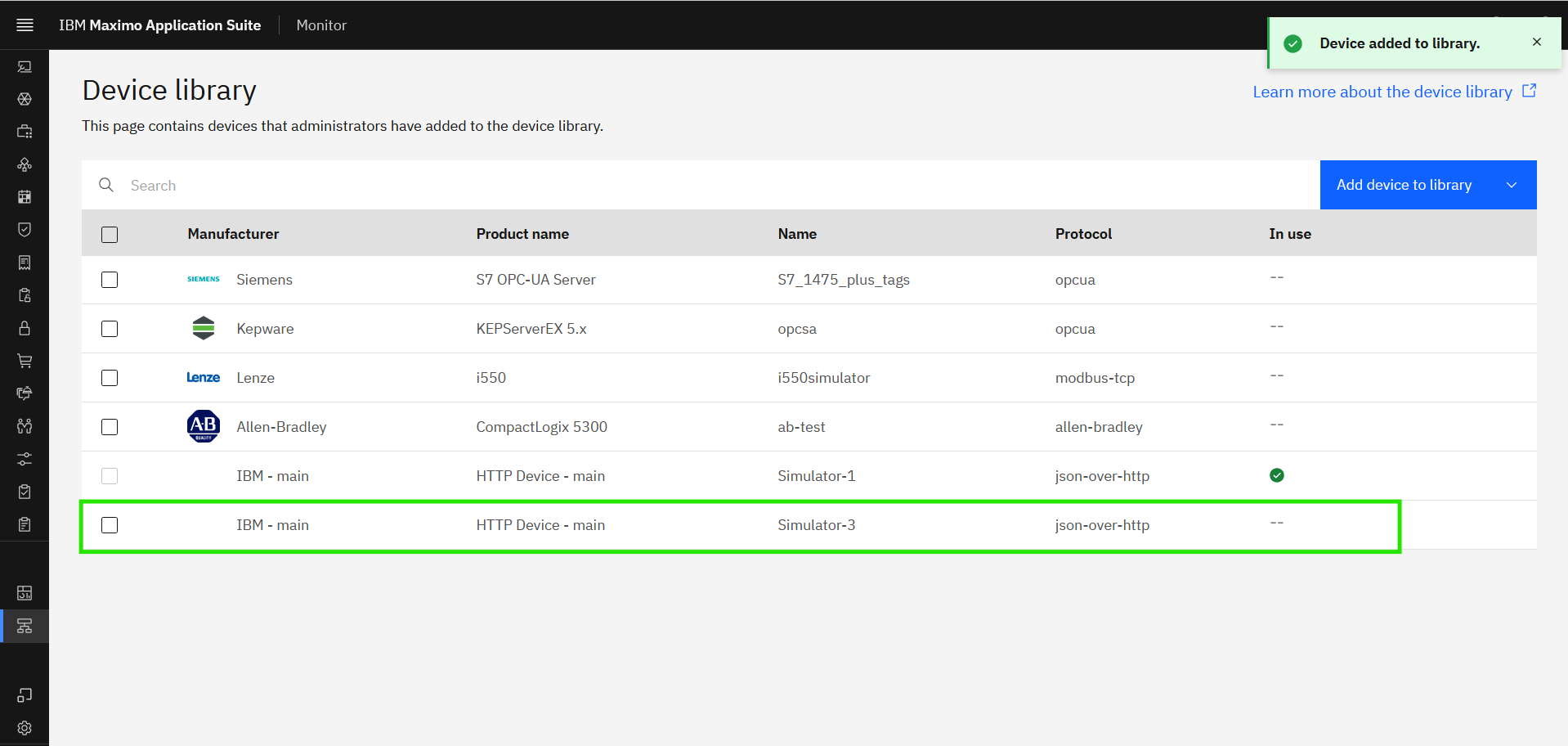Click the cluster hierarchy sidebar icon
Image resolution: width=1568 pixels, height=746 pixels.
click(25, 164)
